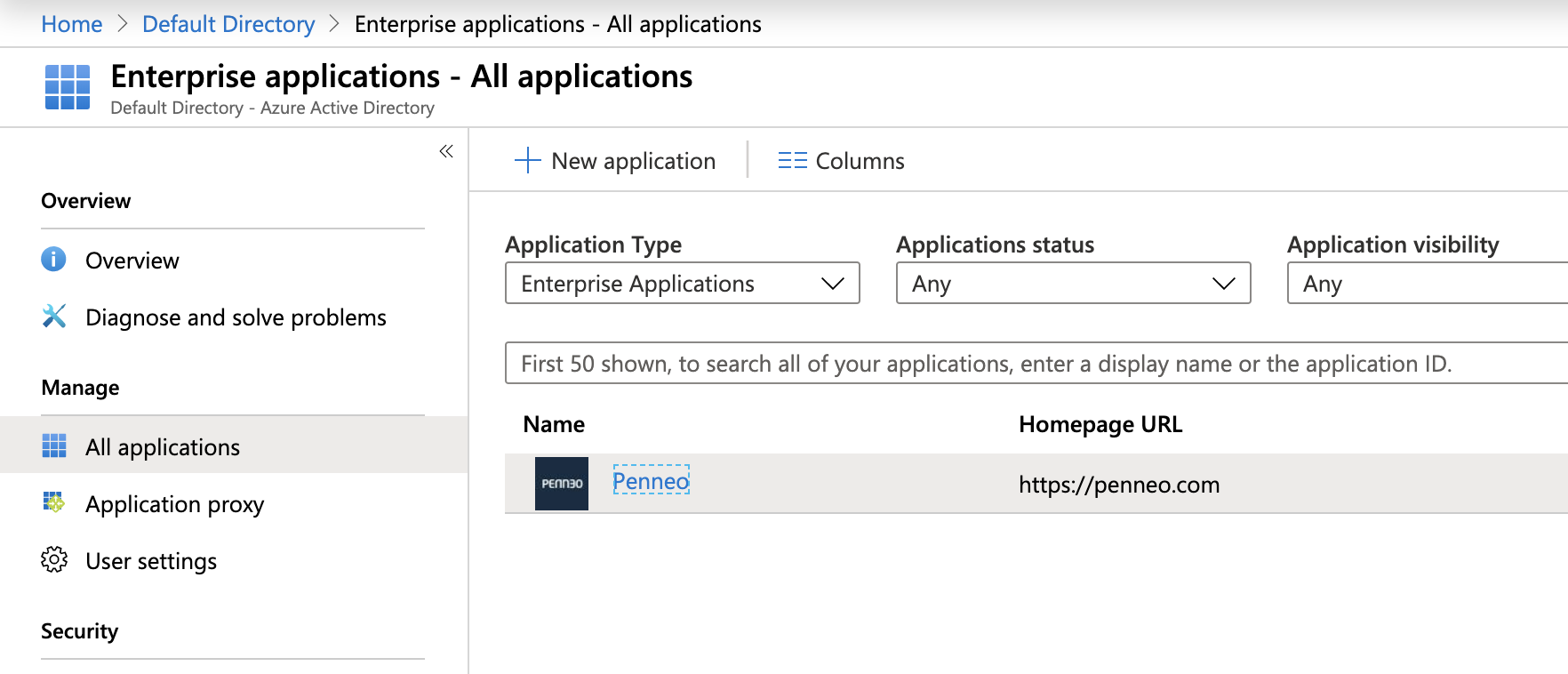The height and width of the screenshot is (674, 1568).
Task: Open the Penneo application link
Action: point(651,481)
